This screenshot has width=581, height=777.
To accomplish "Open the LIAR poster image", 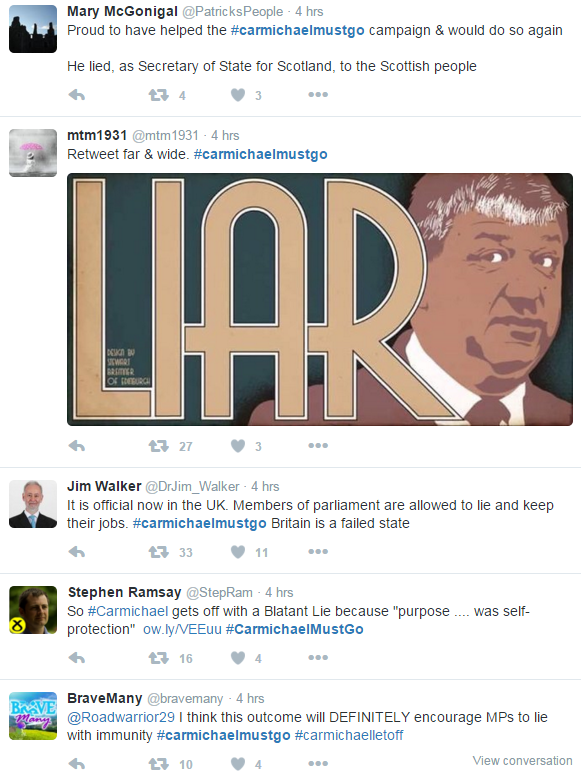I will (x=320, y=299).
